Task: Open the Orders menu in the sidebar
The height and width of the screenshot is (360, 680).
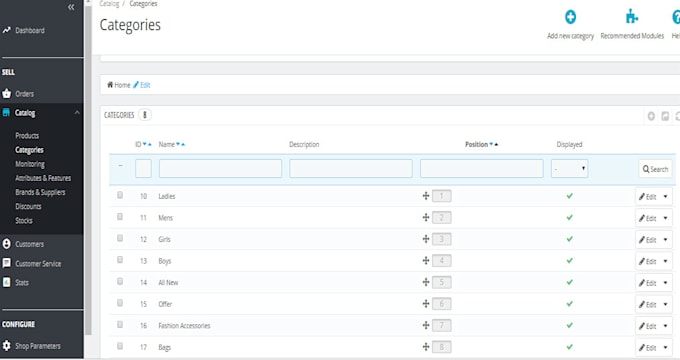Action: 24,94
